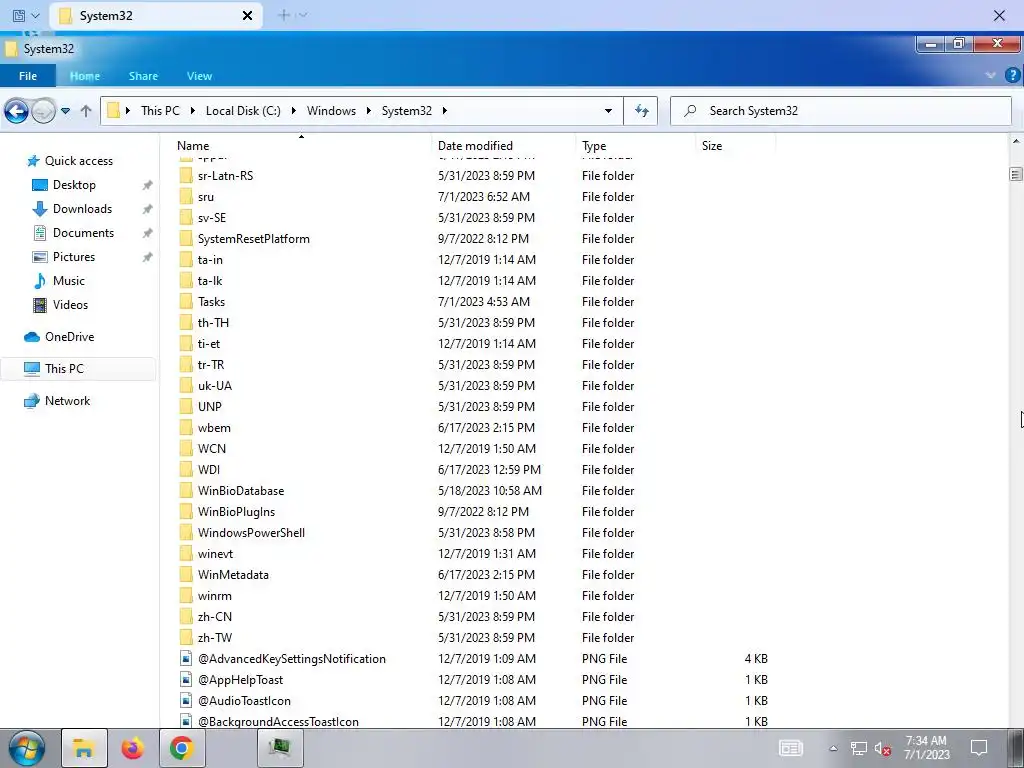Viewport: 1024px width, 768px height.
Task: Select Desktop icon in navigation pane
Action: 40,185
